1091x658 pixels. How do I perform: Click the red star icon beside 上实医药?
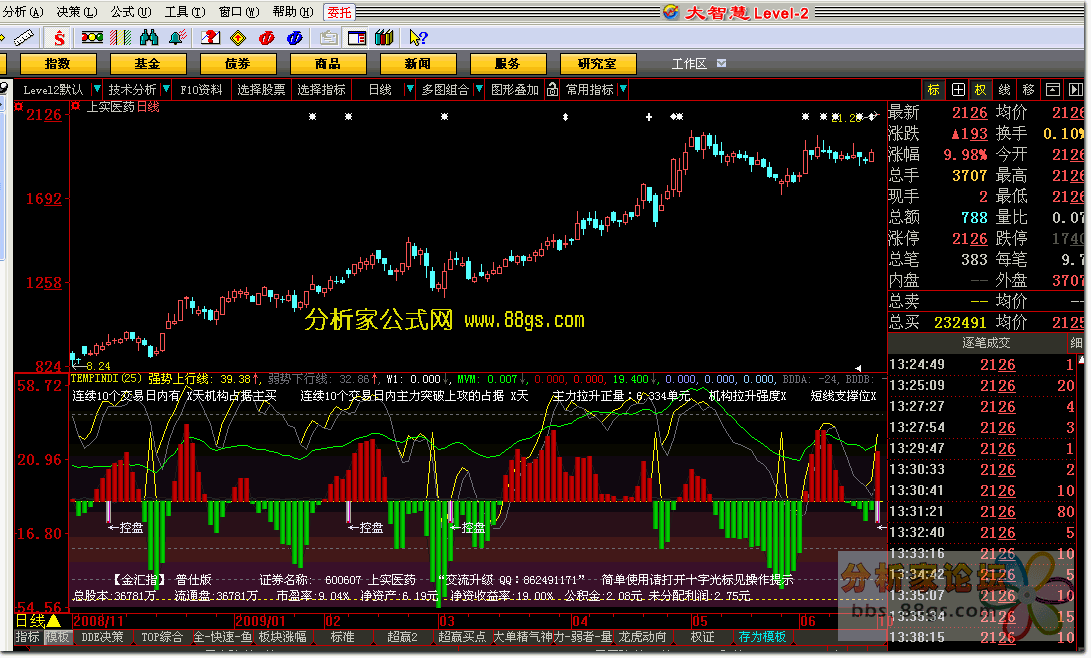pos(75,106)
